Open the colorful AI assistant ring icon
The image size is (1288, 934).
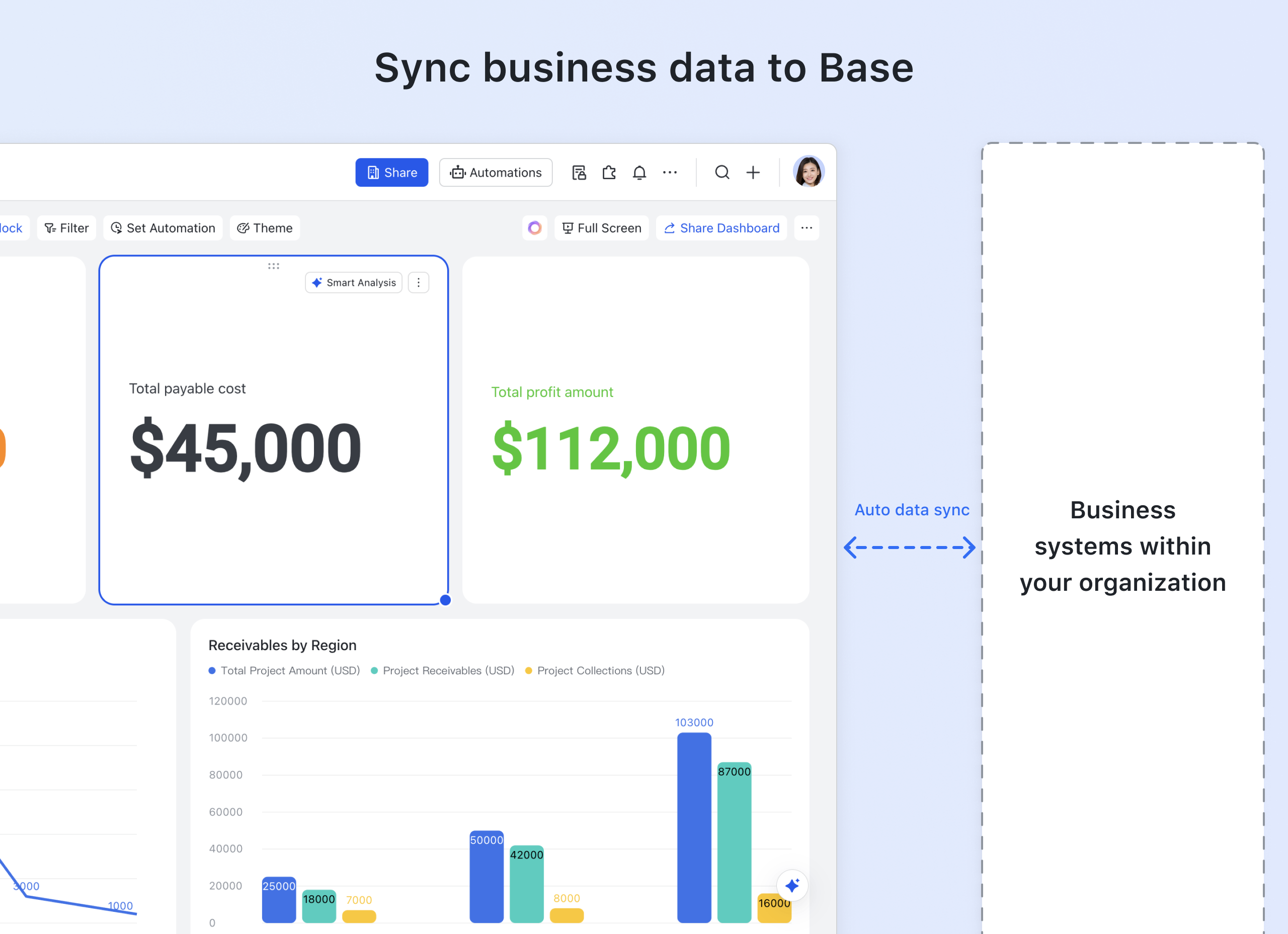[x=534, y=228]
